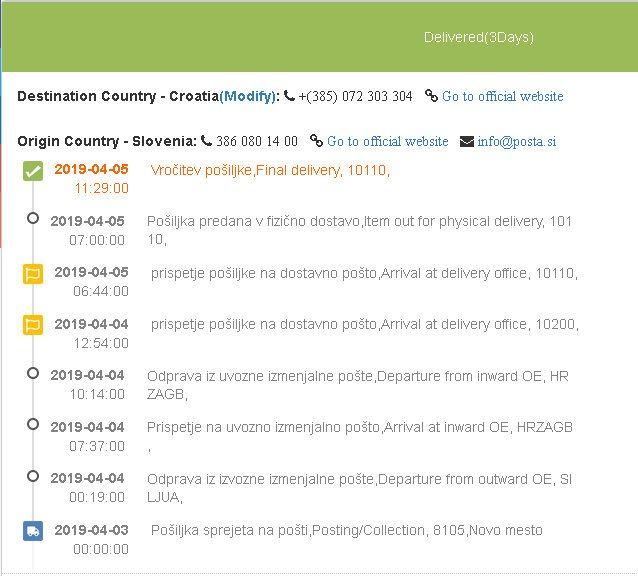Click the yellow flag icon for 06:44:00 arrival

[x=33, y=273]
